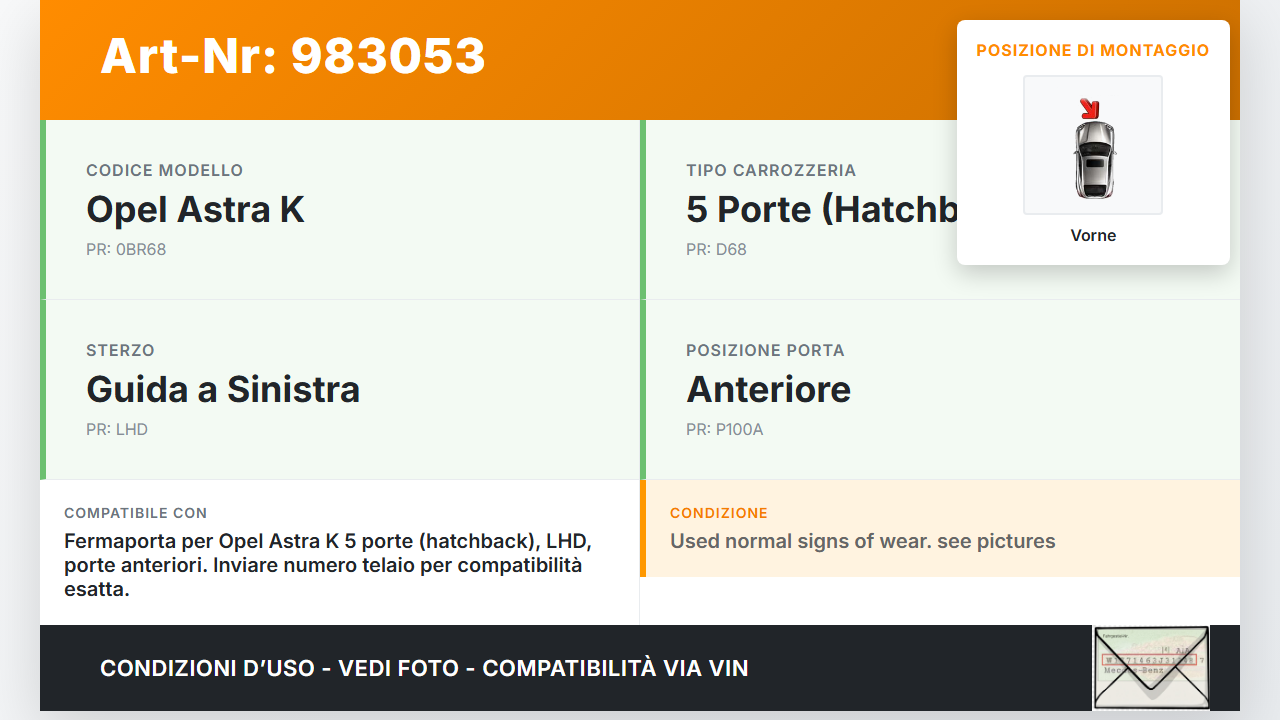Click the red arrow on the car diagram

pos(1089,109)
